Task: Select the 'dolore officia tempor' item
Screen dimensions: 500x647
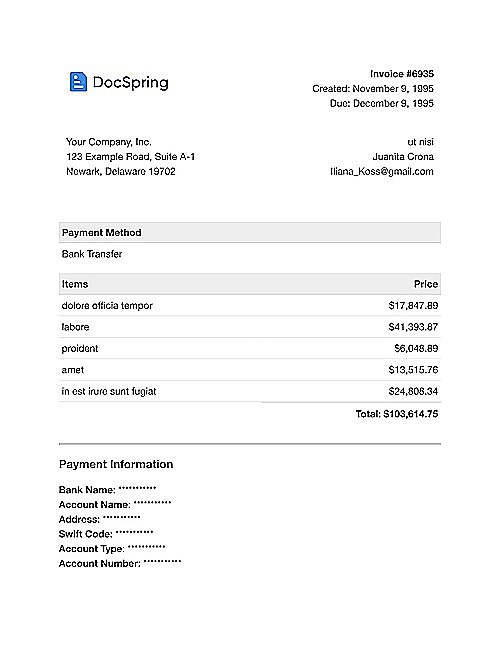Action: (x=107, y=306)
